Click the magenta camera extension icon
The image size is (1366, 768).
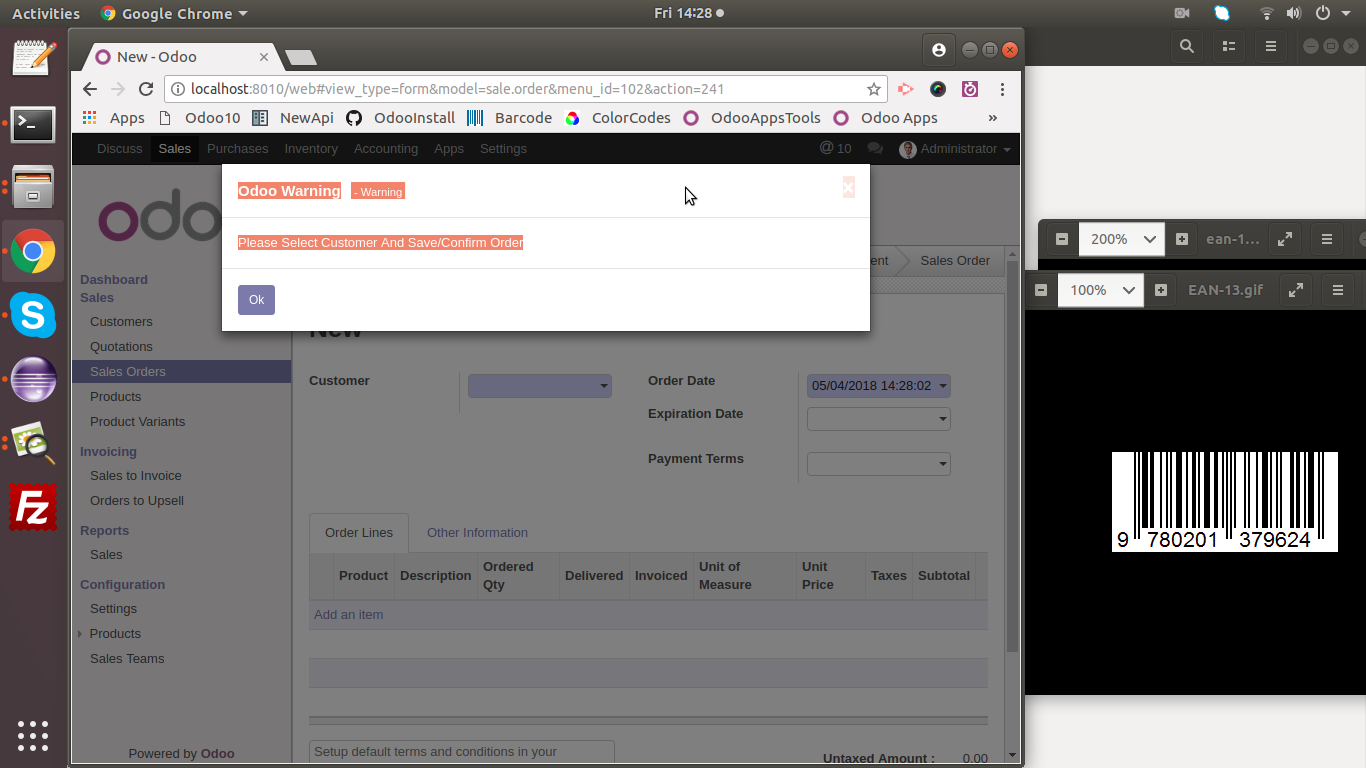(x=970, y=89)
